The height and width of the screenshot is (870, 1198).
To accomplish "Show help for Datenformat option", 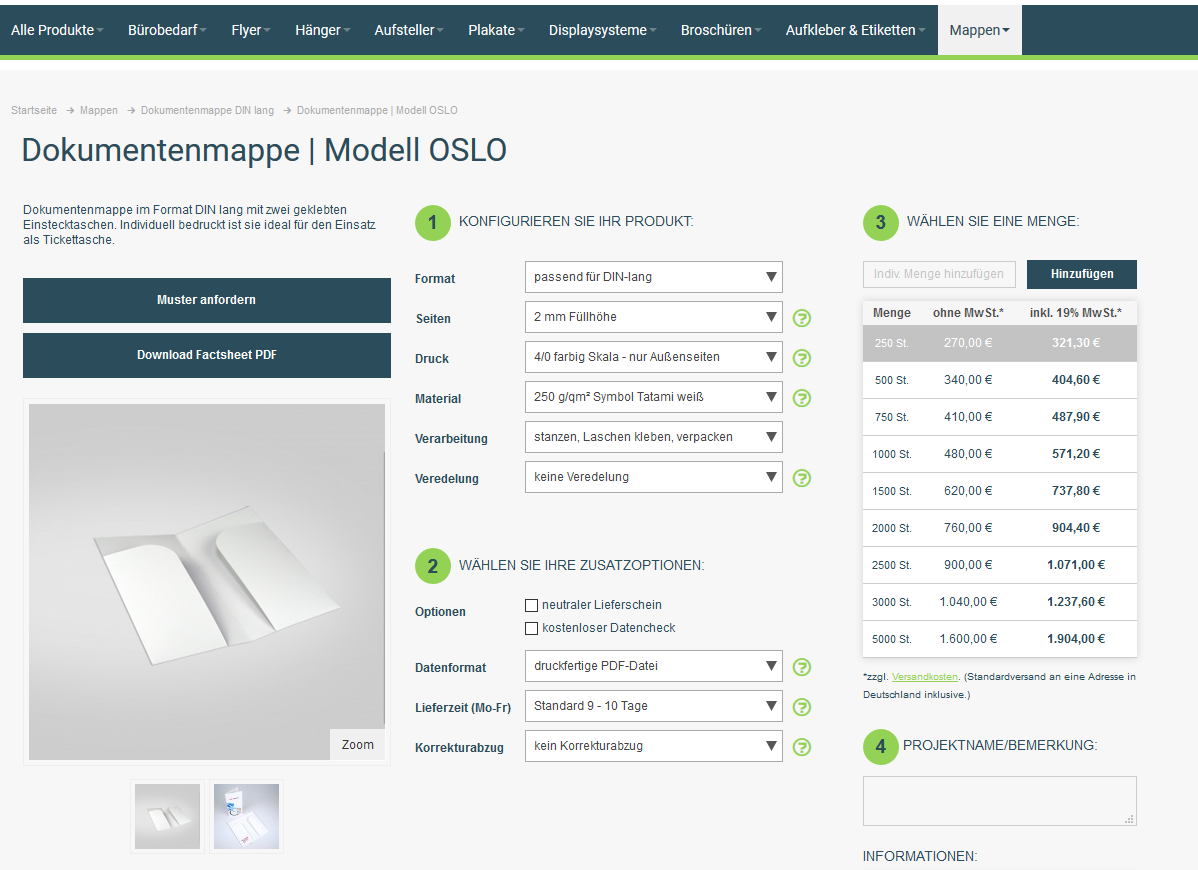I will pyautogui.click(x=801, y=667).
